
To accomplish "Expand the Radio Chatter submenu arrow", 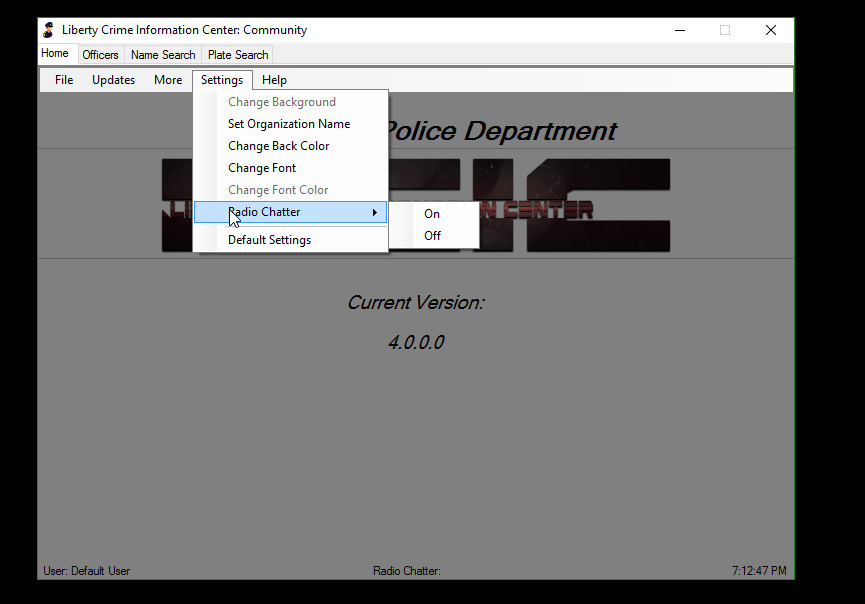I will click(x=375, y=212).
